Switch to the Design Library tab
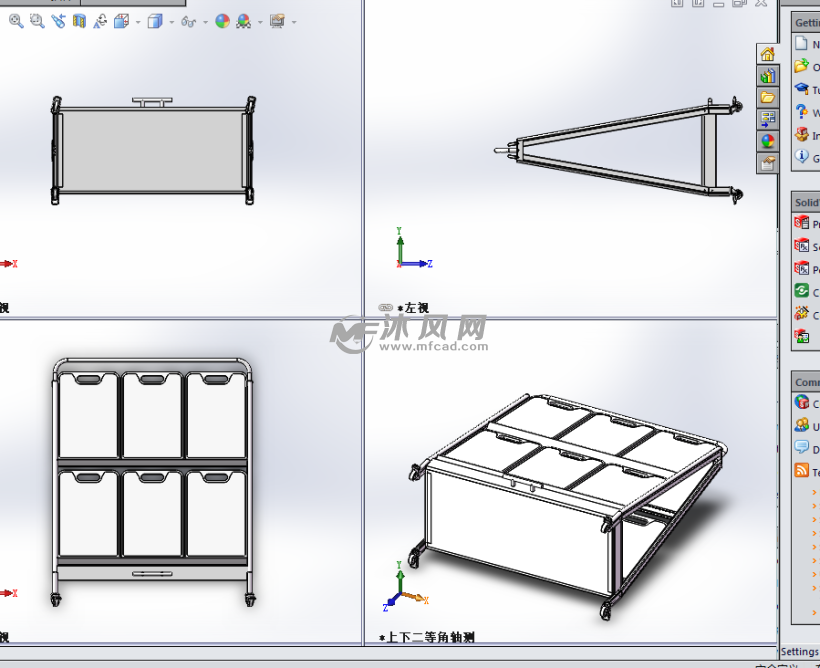Viewport: 820px width, 668px height. pos(767,76)
